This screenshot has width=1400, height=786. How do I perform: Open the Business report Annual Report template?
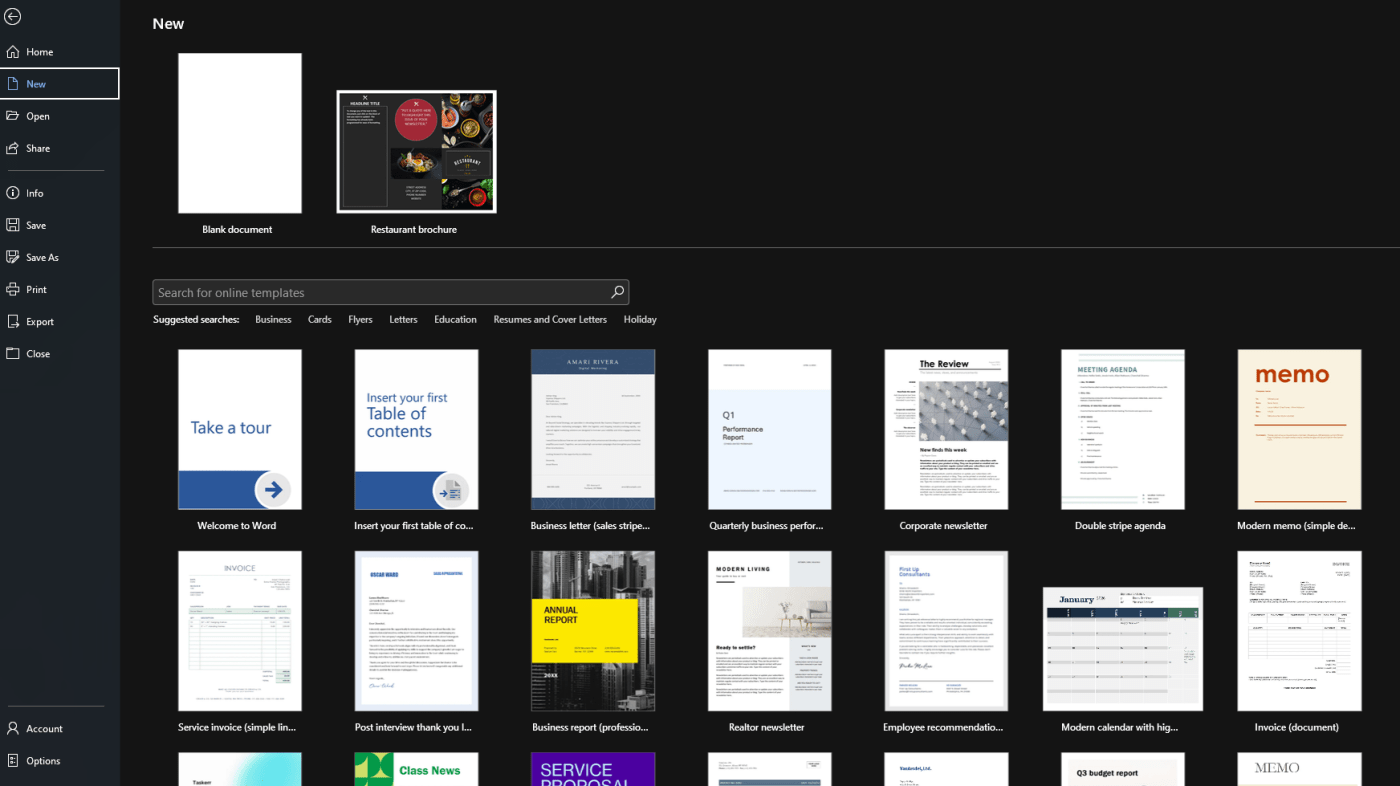click(593, 631)
